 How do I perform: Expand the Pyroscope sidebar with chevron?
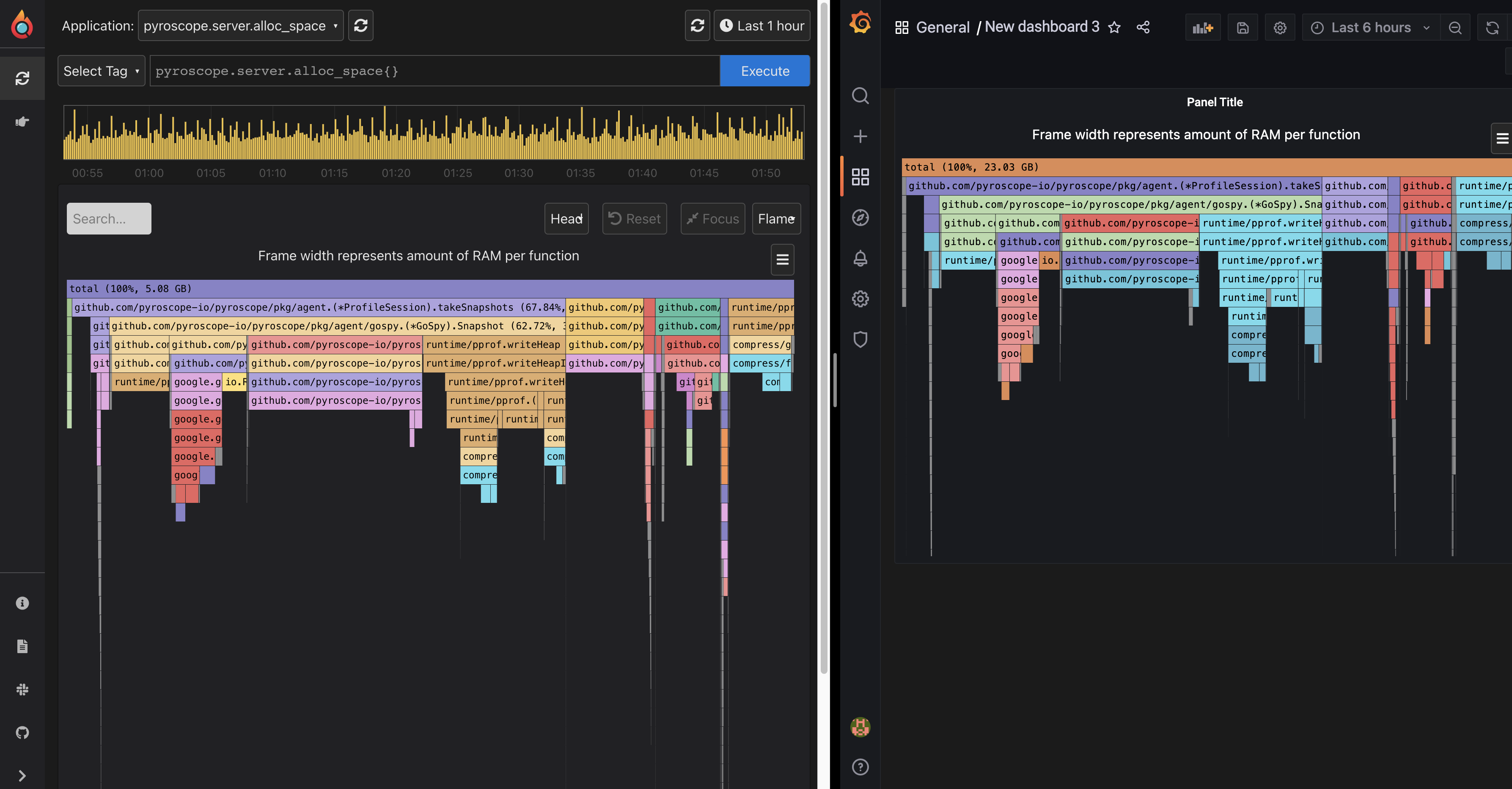(22, 775)
